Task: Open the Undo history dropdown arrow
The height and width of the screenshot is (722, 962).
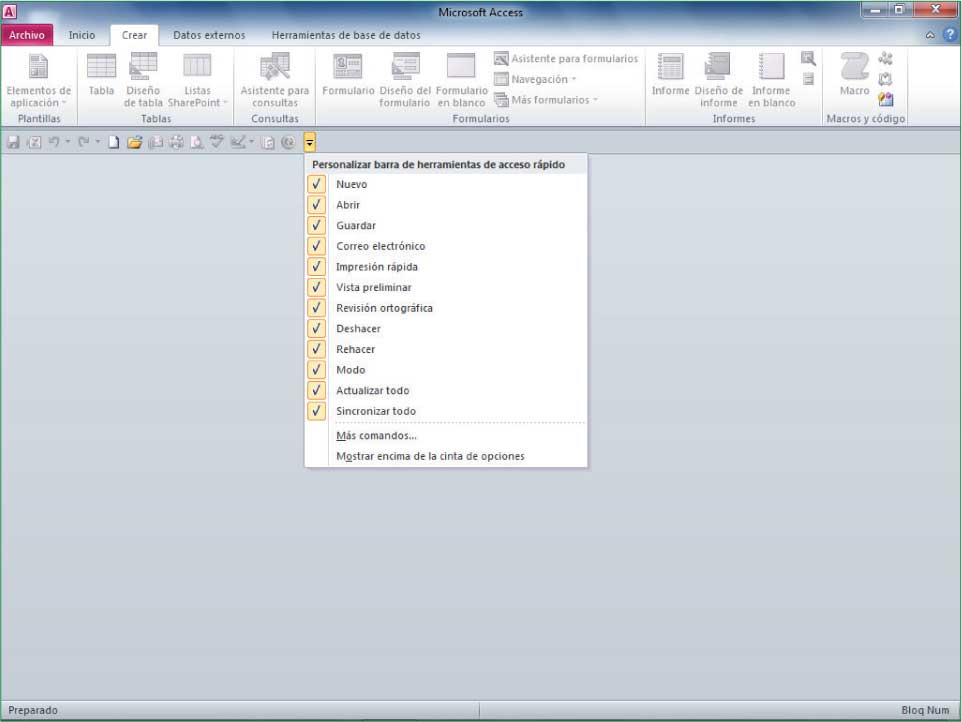Action: [67, 142]
